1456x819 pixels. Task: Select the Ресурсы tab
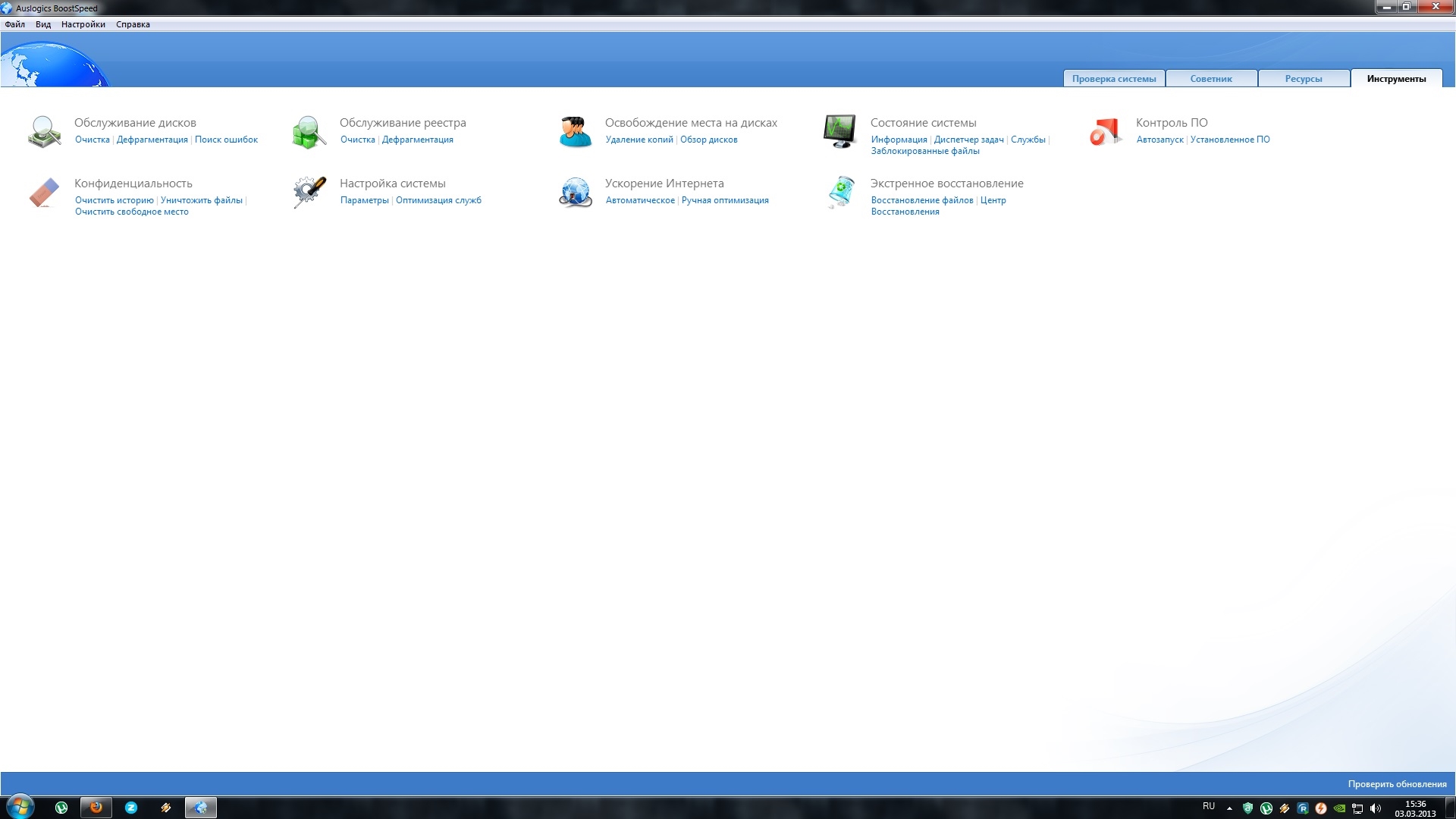[x=1303, y=79]
